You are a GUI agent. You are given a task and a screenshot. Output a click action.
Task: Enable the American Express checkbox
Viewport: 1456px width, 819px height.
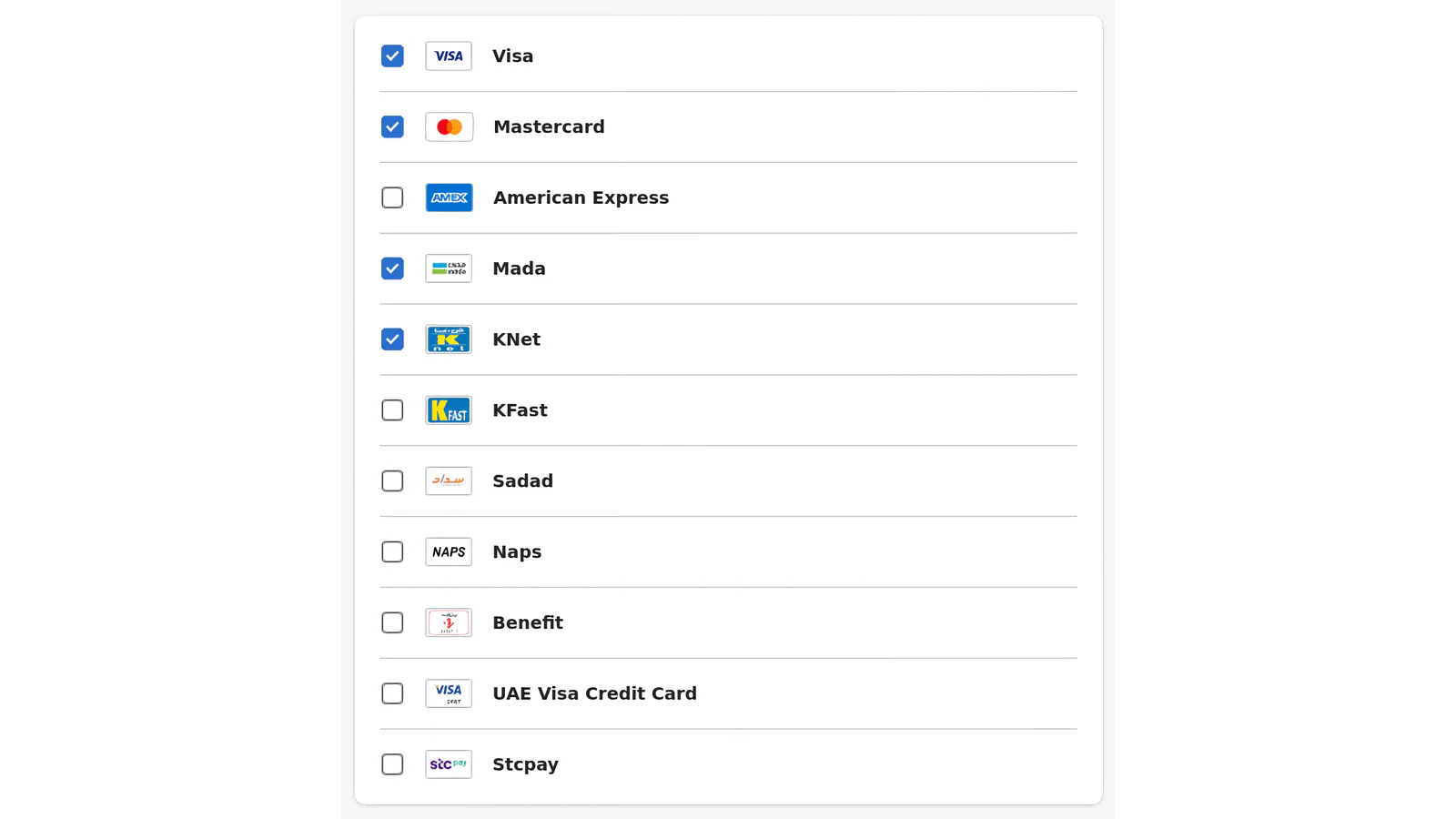[x=392, y=197]
